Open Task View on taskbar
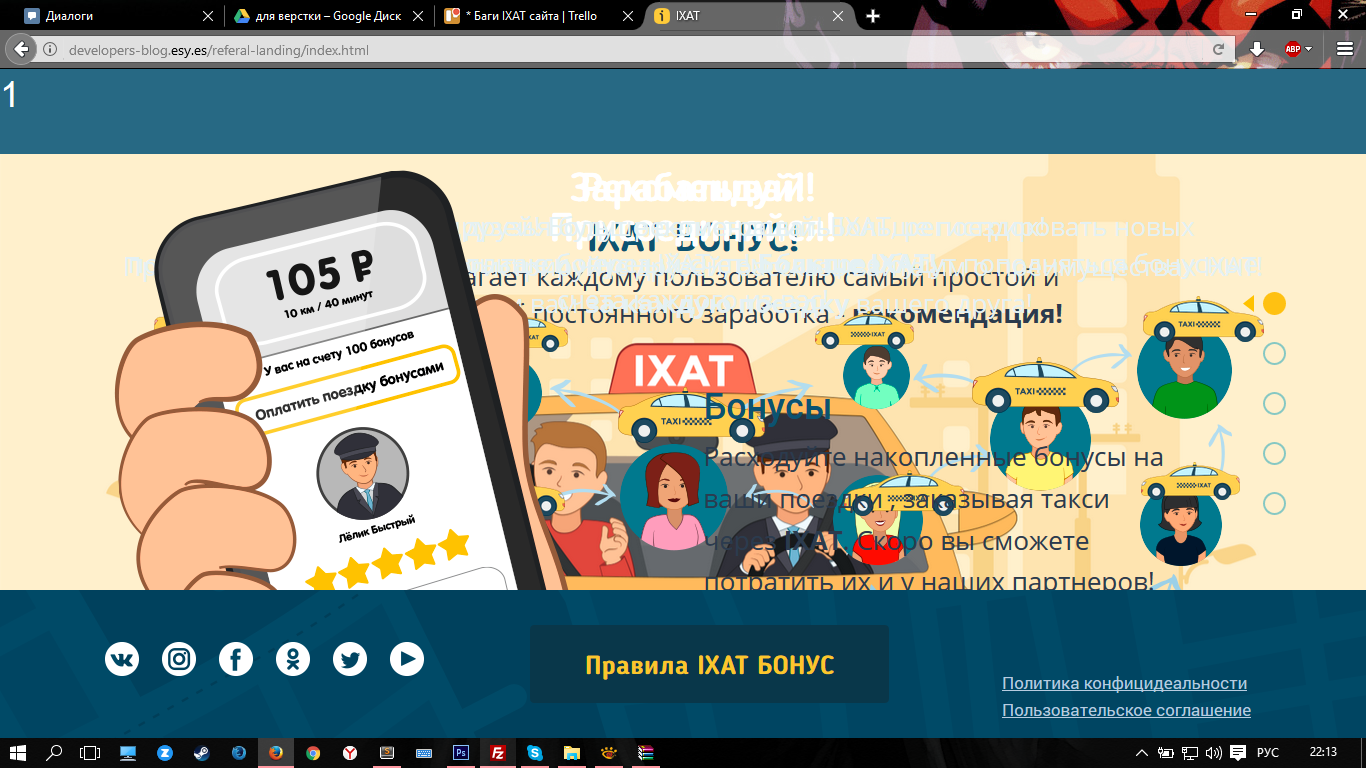 91,752
